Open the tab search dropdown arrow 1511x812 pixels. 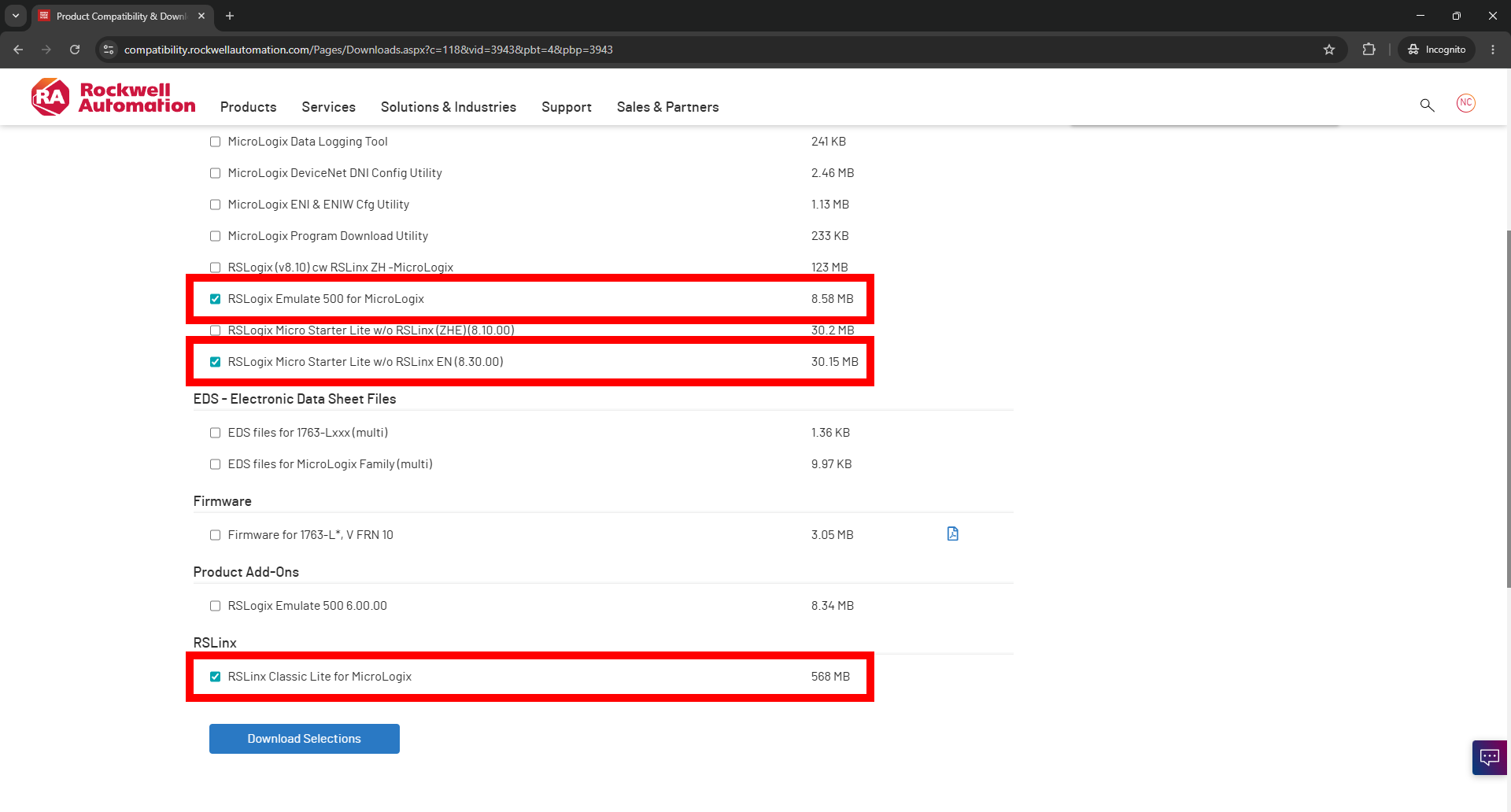pos(16,16)
